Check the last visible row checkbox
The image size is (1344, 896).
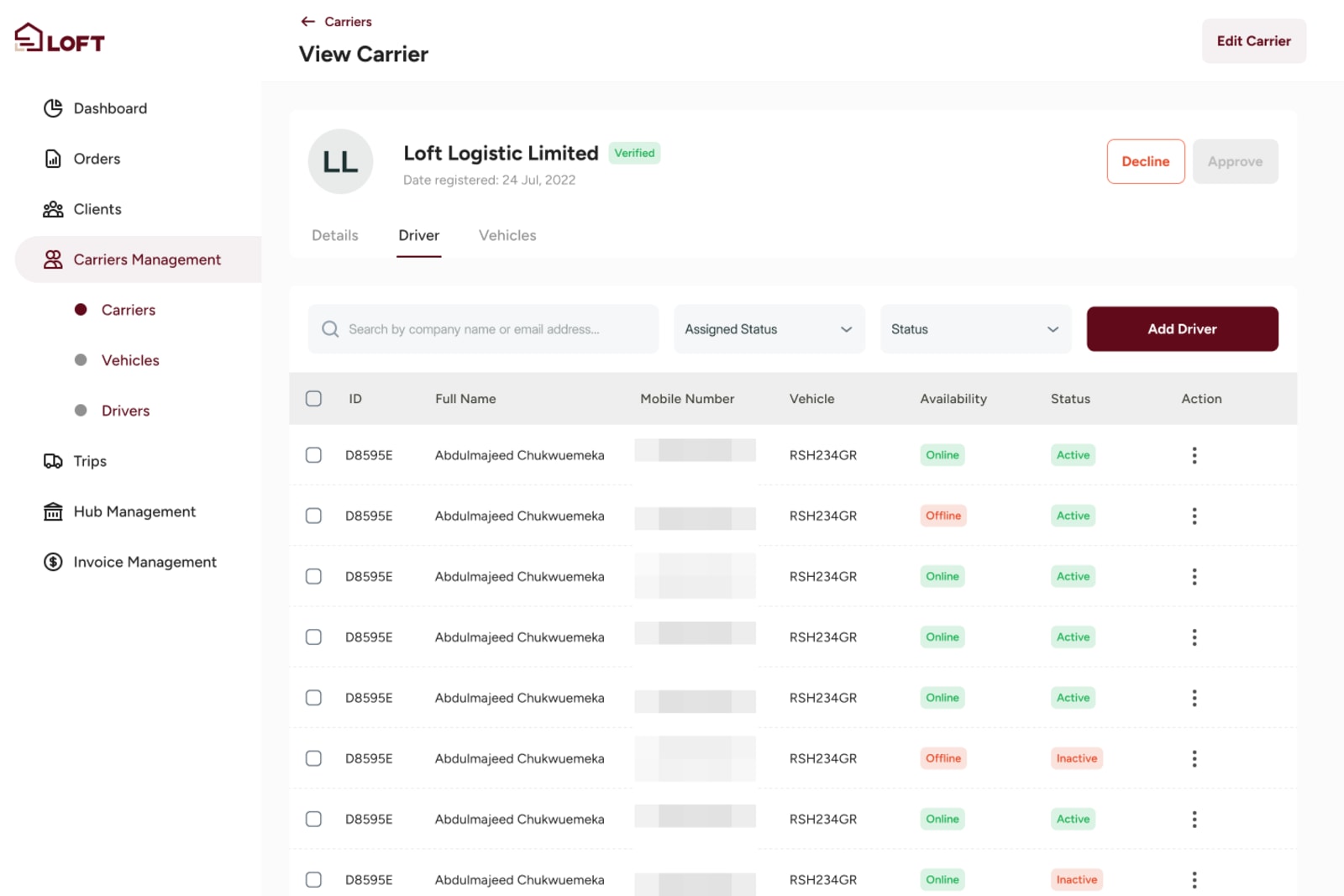[313, 879]
